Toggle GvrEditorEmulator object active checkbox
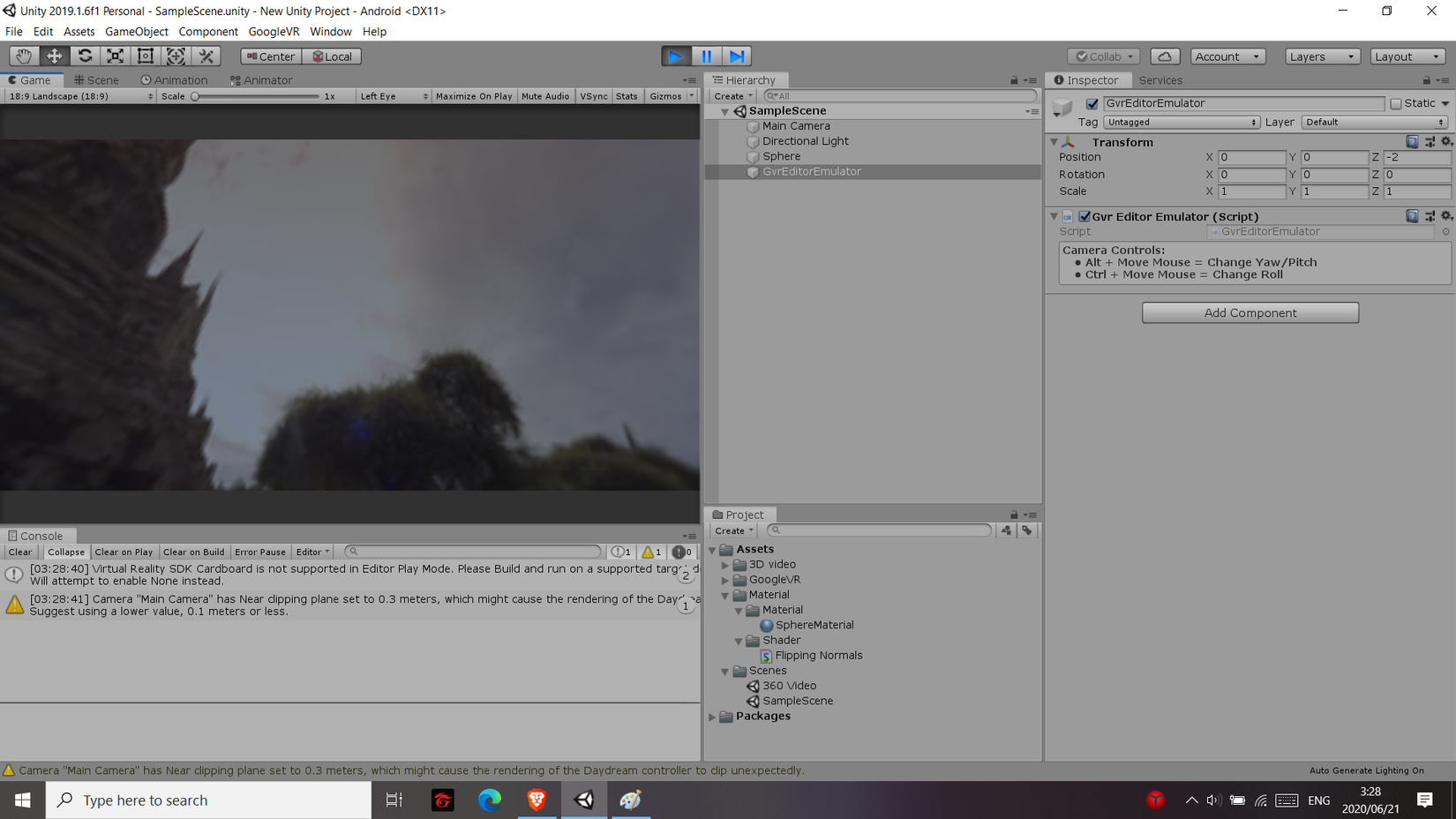Viewport: 1456px width, 819px height. (x=1092, y=104)
